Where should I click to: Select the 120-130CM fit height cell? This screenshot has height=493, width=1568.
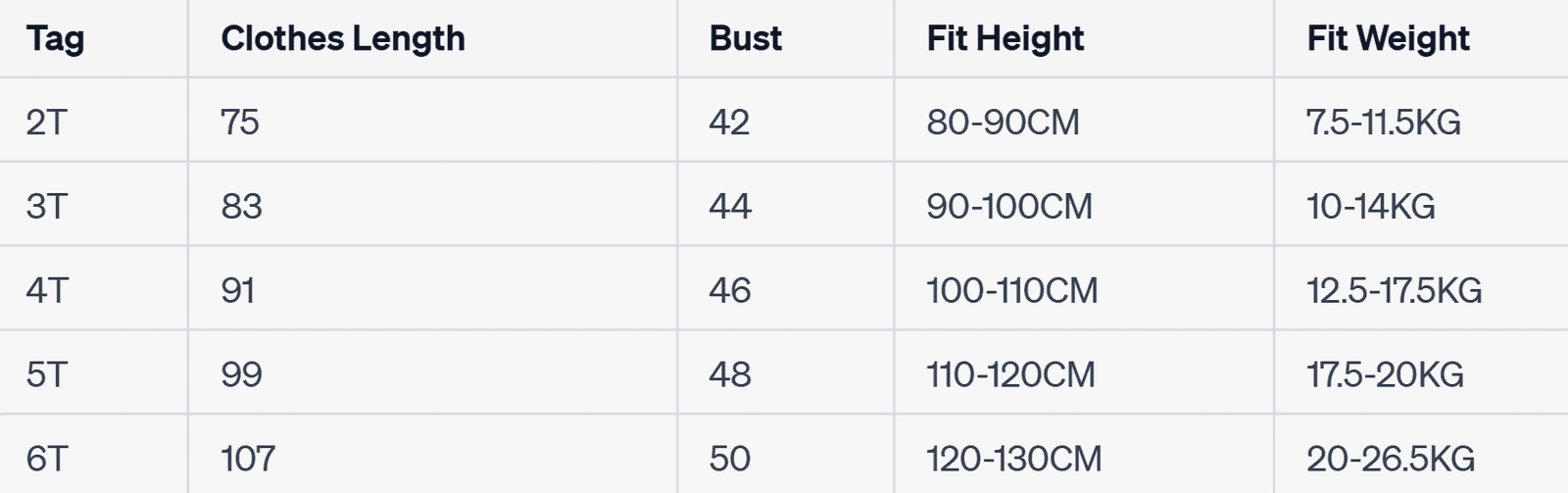click(x=1014, y=459)
